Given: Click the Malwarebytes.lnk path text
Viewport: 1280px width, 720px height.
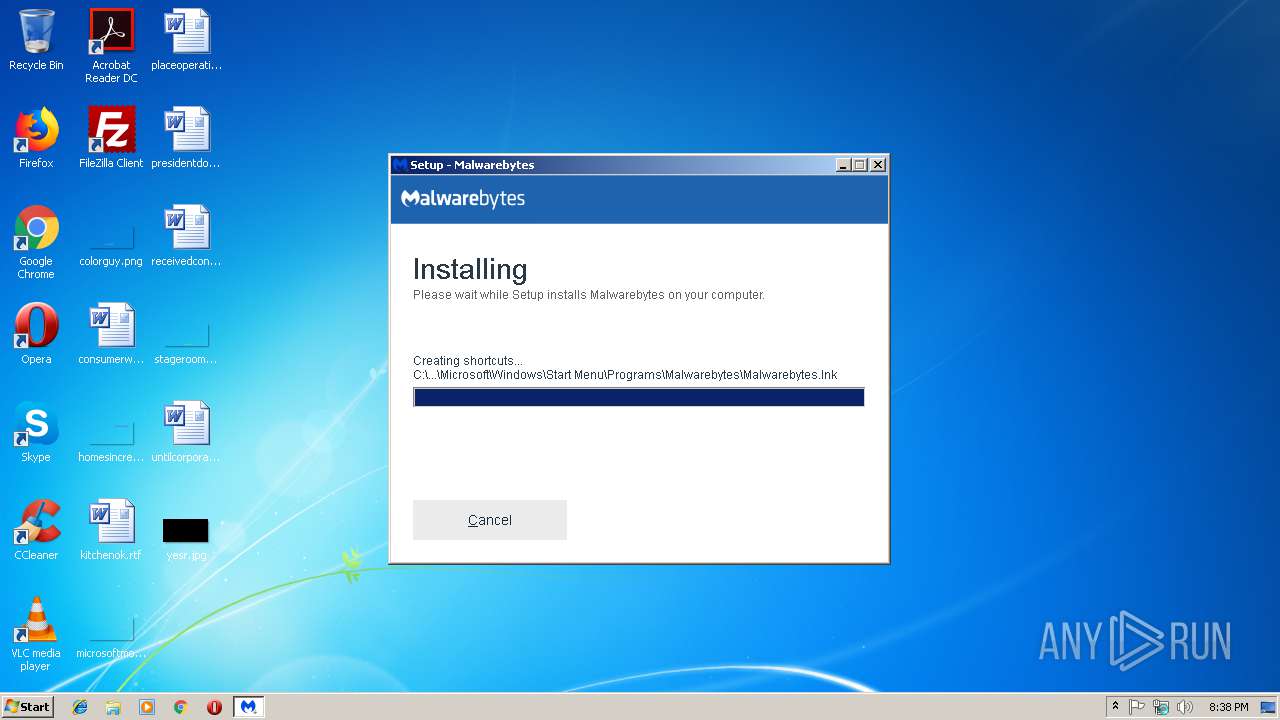Looking at the screenshot, I should pyautogui.click(x=625, y=375).
